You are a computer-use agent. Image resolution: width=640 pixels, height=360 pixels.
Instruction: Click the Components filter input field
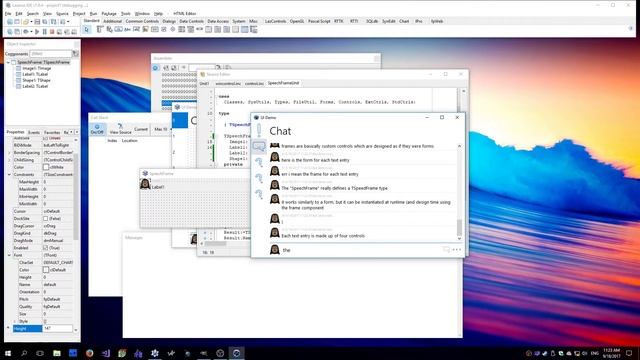(x=51, y=53)
